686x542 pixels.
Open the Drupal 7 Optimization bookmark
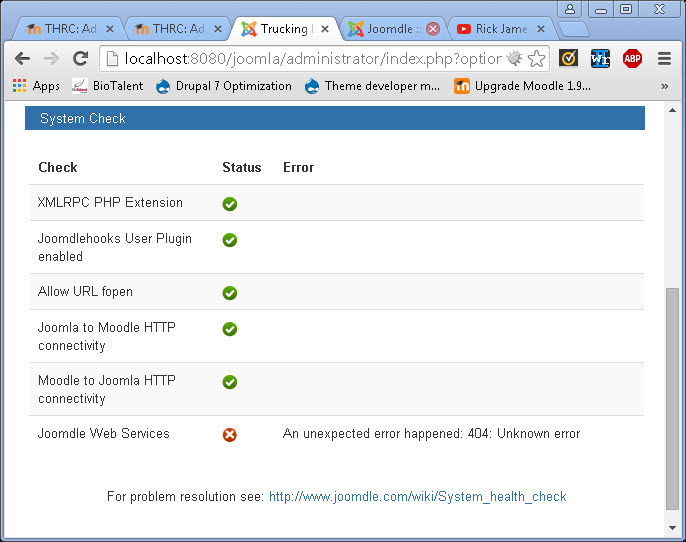[224, 86]
